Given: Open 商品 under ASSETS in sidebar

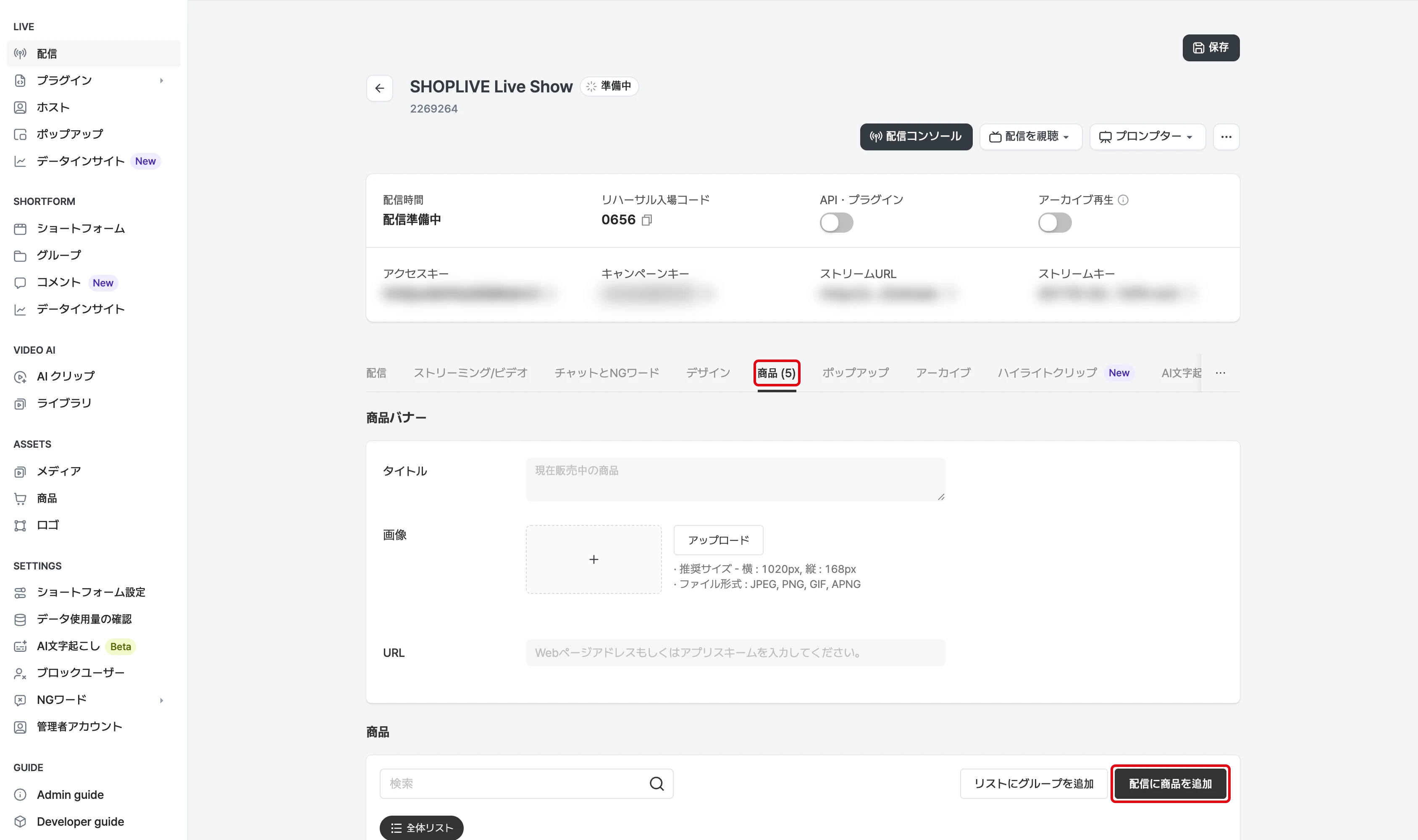Looking at the screenshot, I should click(x=93, y=498).
